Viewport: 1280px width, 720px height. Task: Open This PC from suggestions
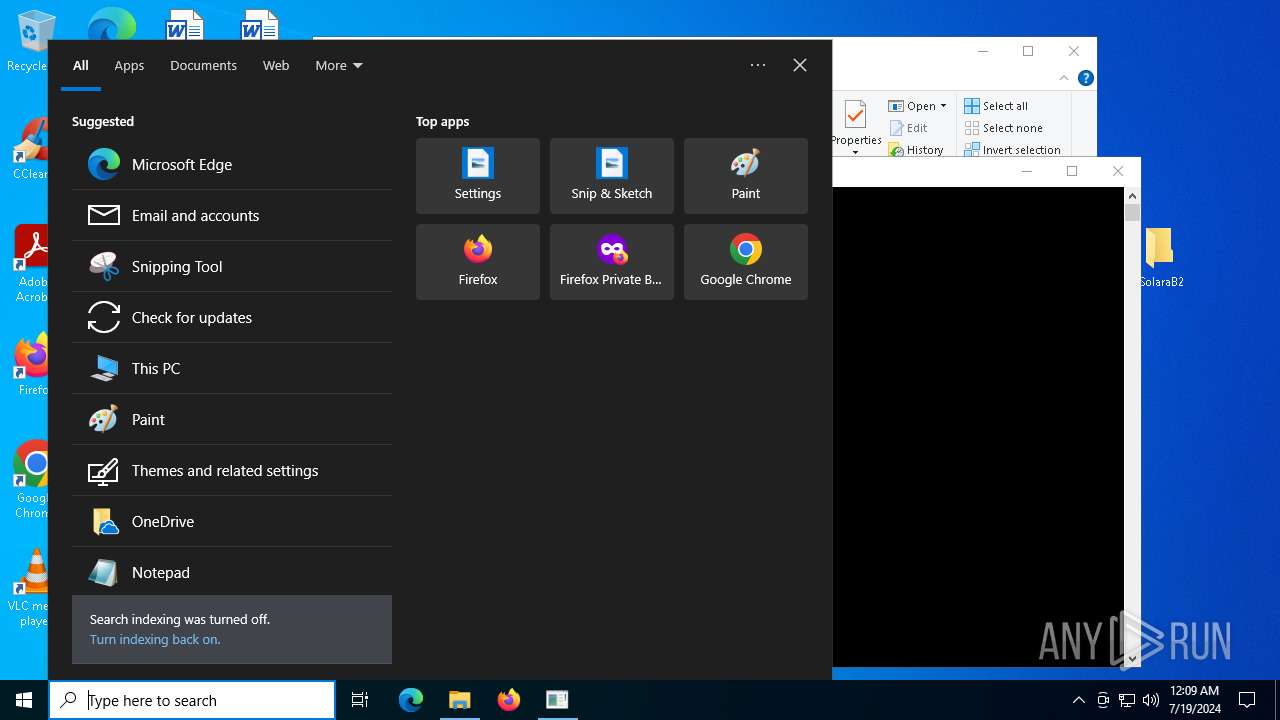(232, 368)
